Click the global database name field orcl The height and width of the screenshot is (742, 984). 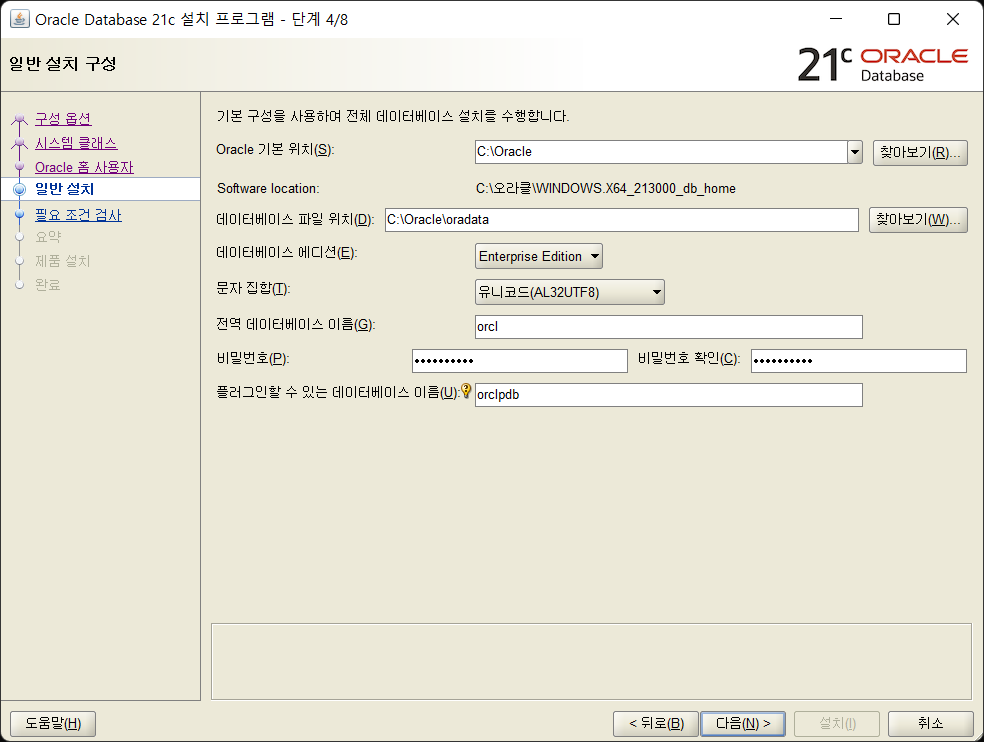(x=669, y=327)
